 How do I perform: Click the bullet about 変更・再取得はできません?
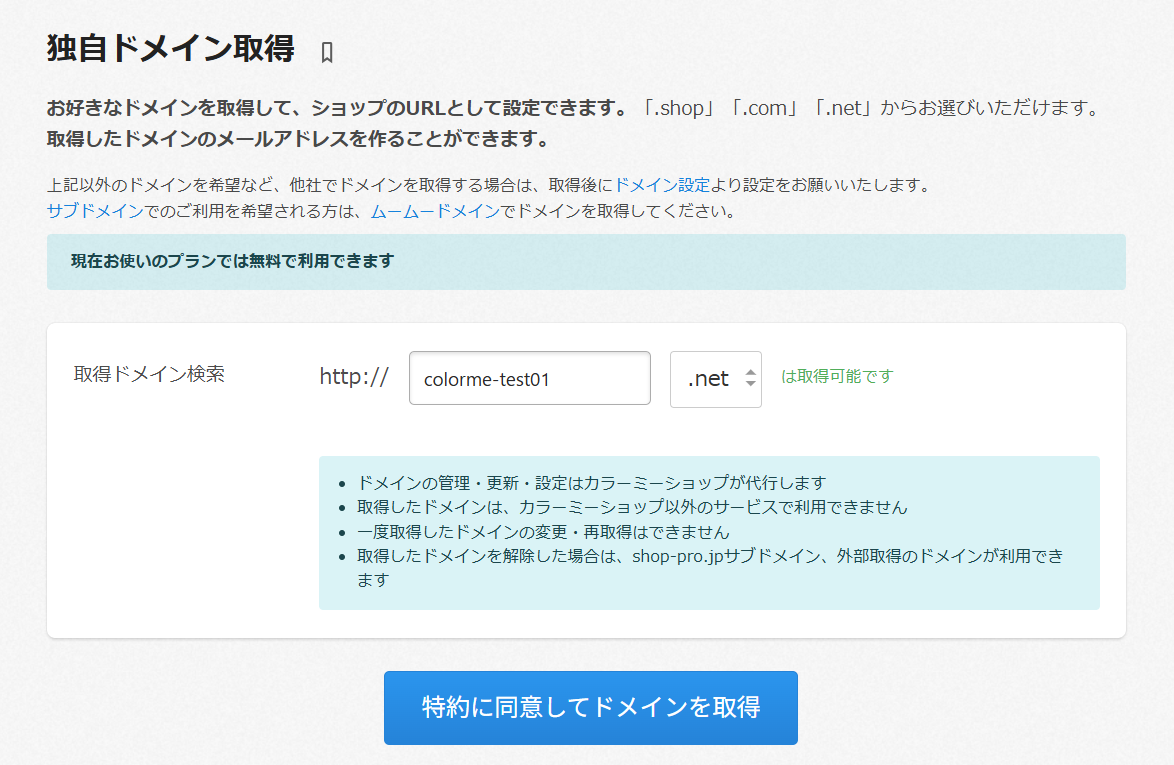(543, 531)
